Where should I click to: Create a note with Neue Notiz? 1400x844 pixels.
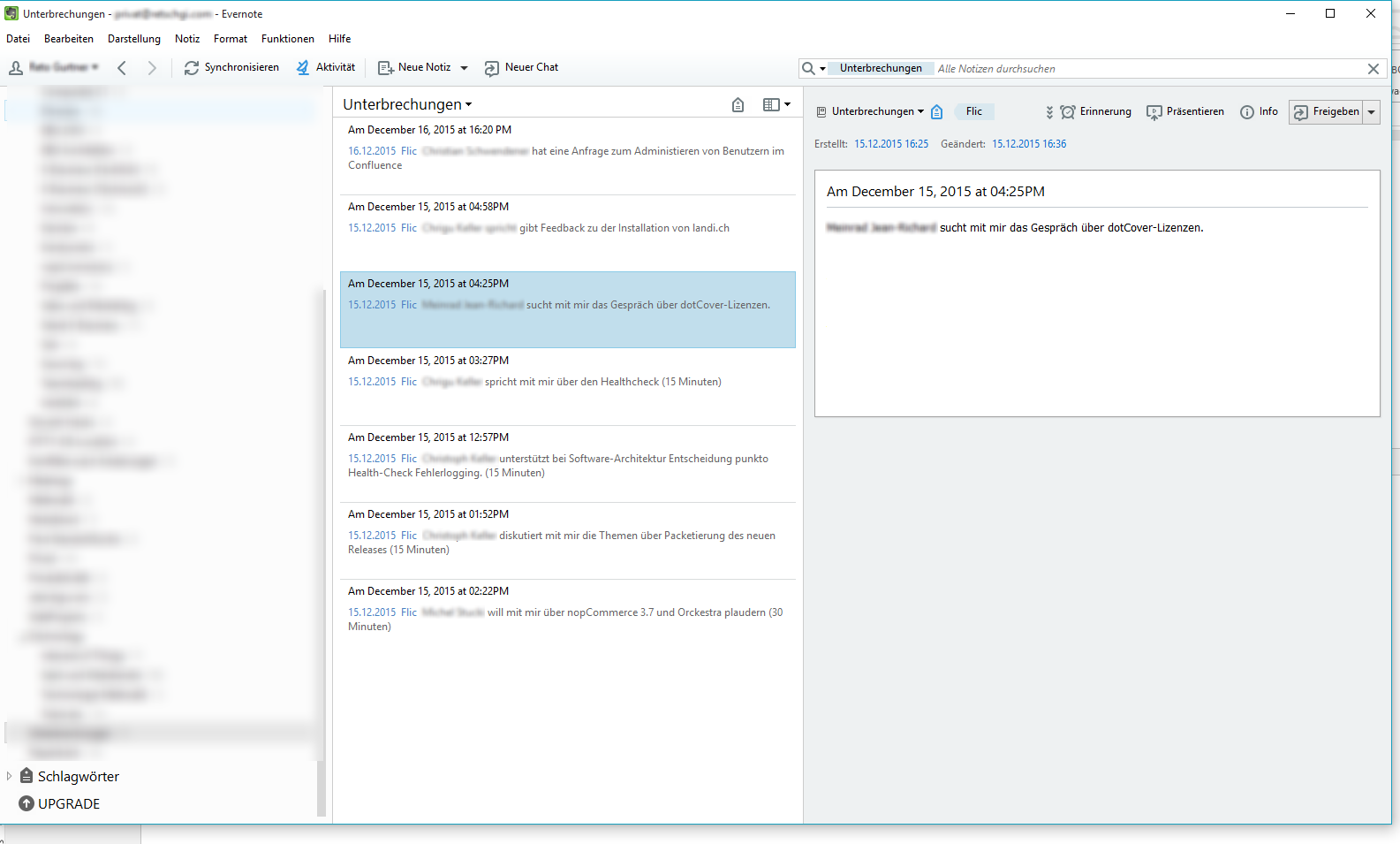[x=414, y=68]
